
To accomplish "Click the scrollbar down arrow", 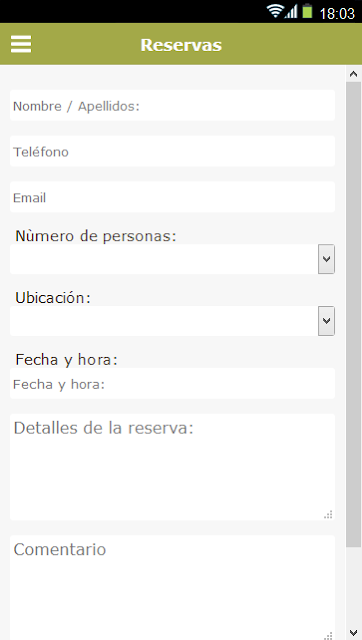I will point(353,632).
